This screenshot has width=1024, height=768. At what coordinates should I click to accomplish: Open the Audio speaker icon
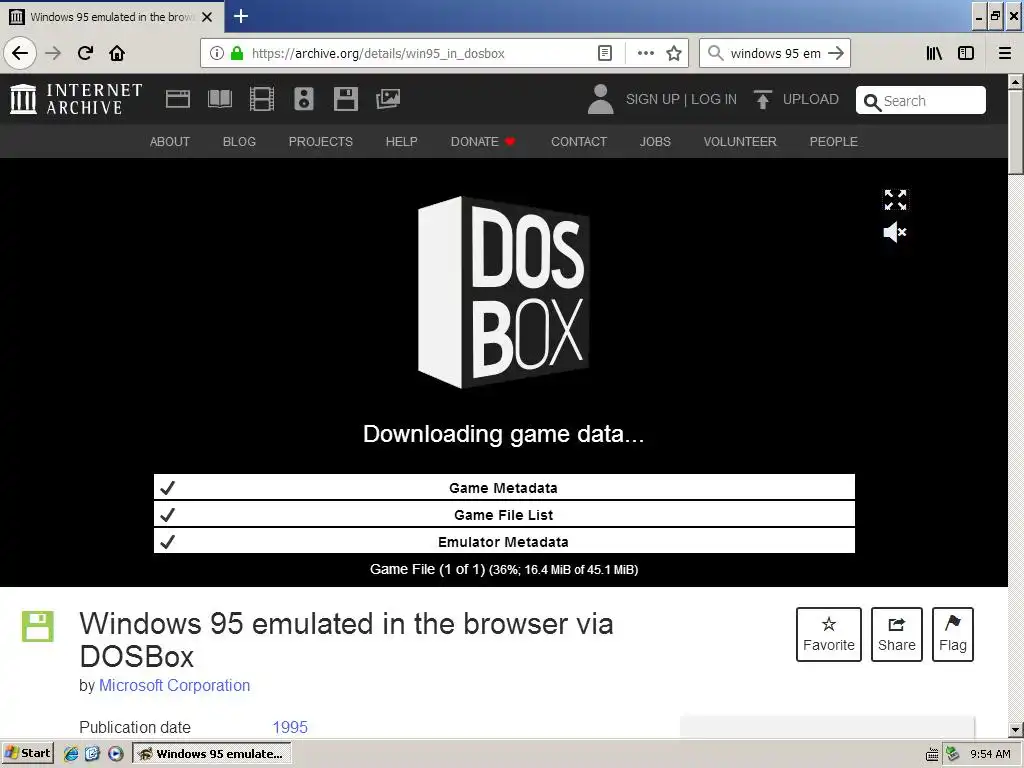(x=304, y=99)
